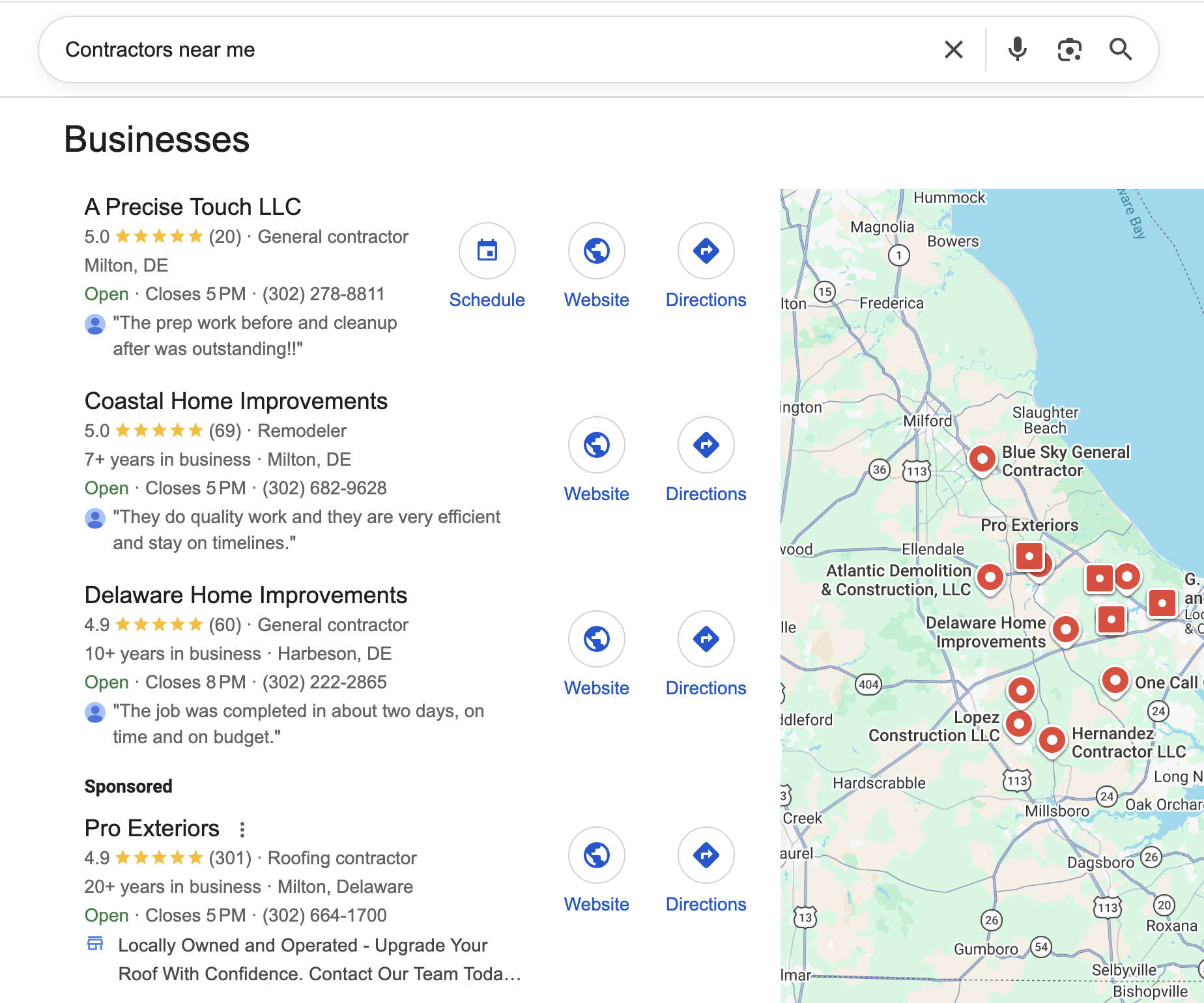The height and width of the screenshot is (1003, 1204).
Task: Open Pro Exteriors sponsored listing title
Action: 152,828
